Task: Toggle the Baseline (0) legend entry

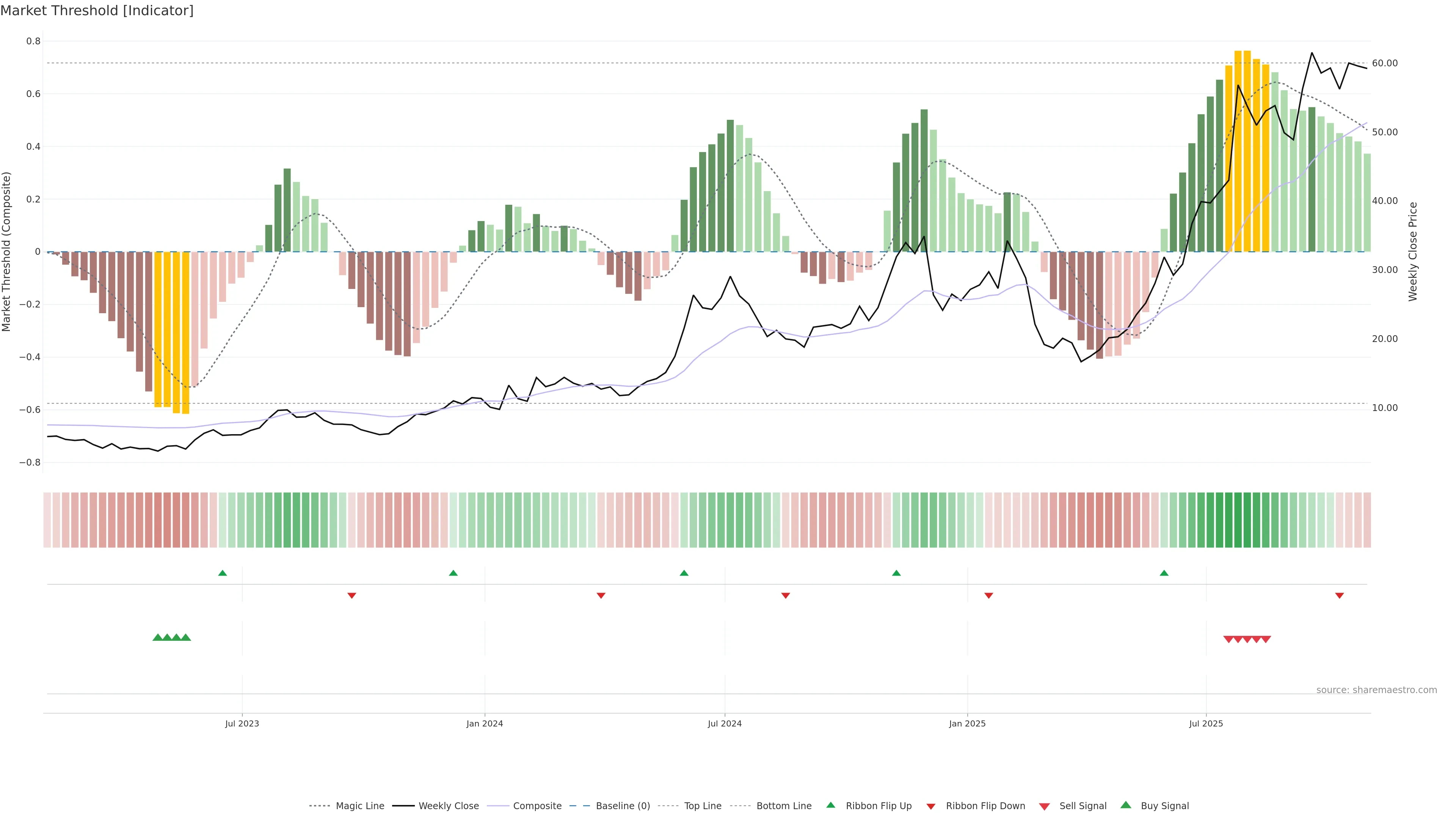Action: tap(623, 806)
